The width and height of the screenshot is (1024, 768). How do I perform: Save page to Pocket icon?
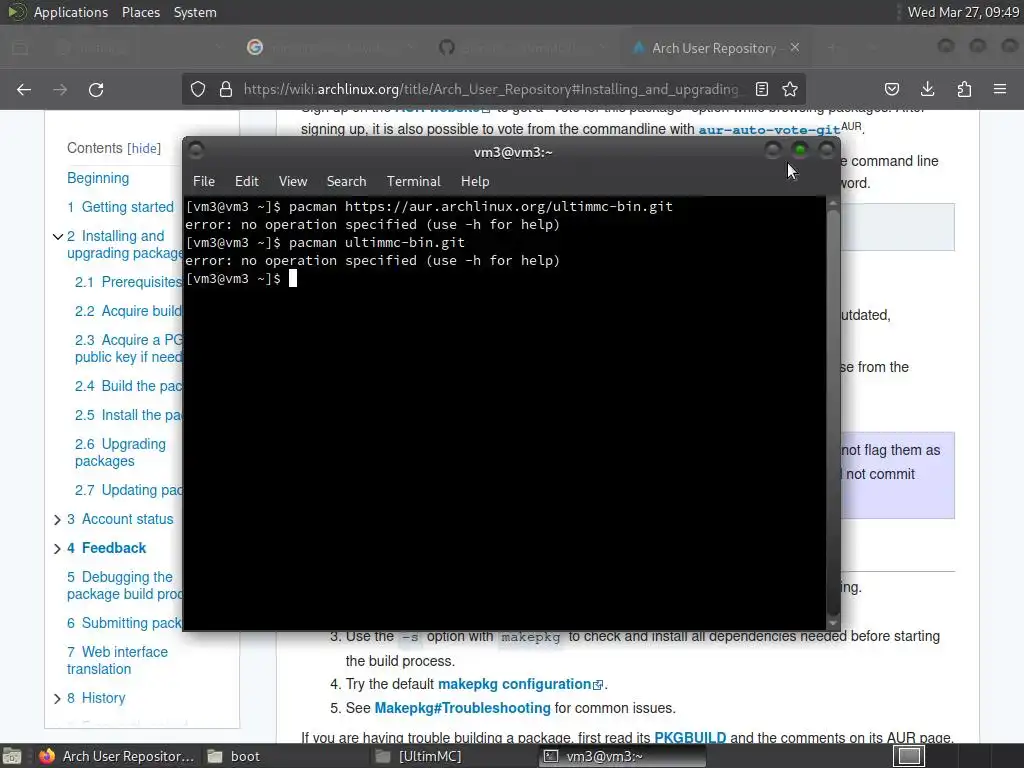coord(892,89)
